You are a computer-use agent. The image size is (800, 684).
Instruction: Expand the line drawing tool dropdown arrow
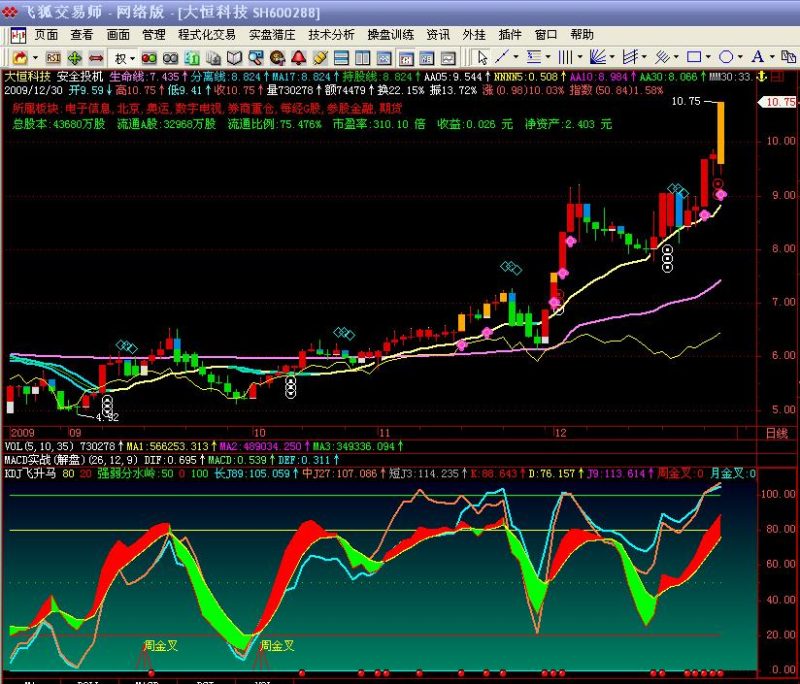tap(515, 57)
